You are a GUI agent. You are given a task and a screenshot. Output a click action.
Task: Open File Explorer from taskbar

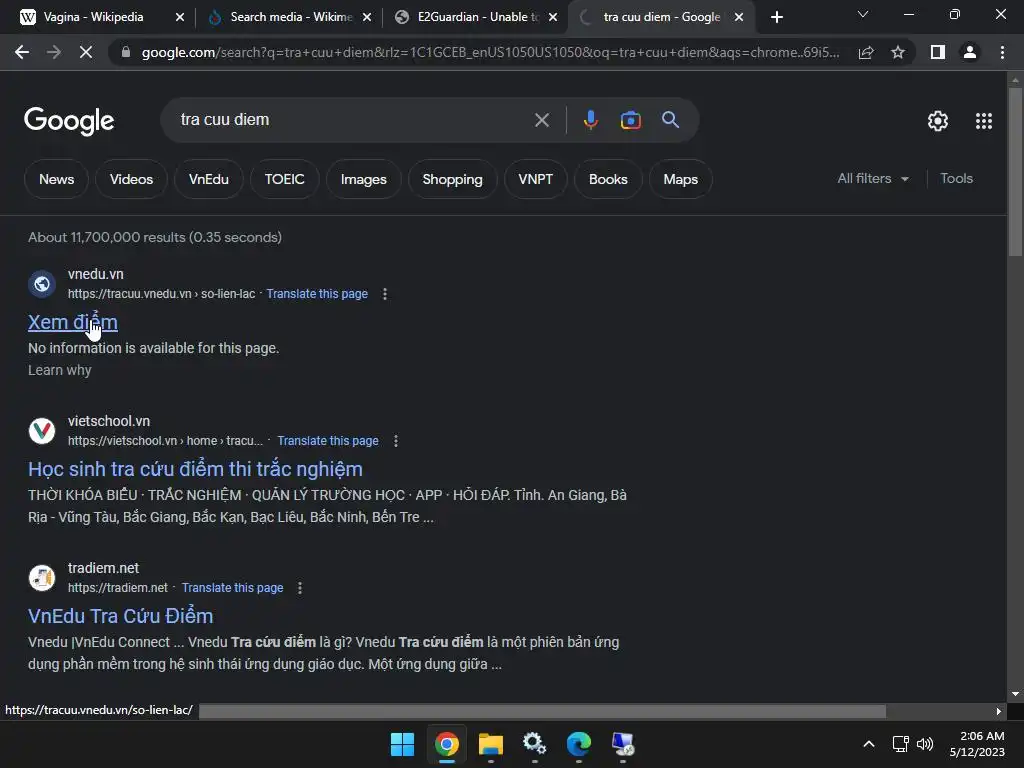pyautogui.click(x=490, y=744)
